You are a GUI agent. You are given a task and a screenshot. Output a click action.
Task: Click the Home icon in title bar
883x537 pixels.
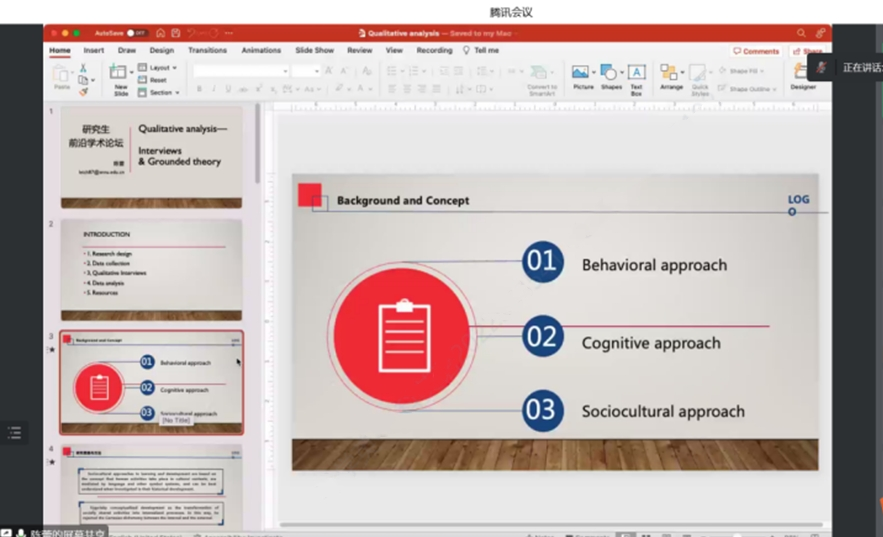[160, 33]
